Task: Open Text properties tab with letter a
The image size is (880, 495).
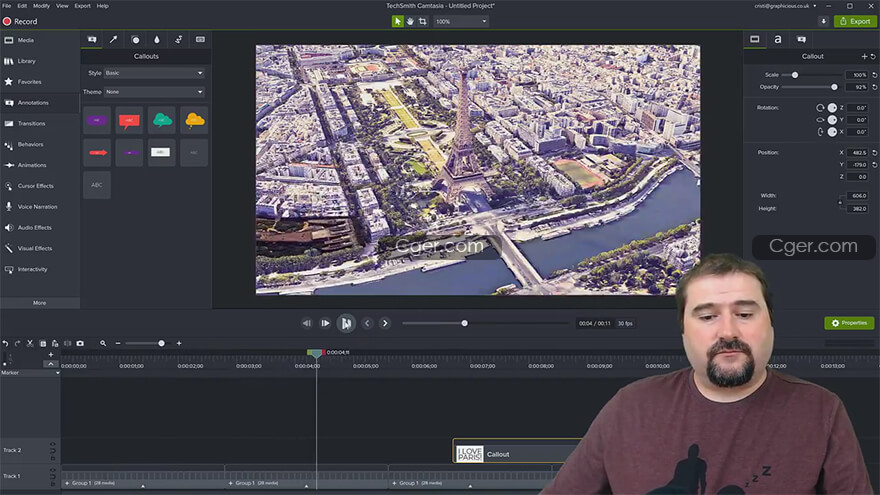Action: (x=778, y=39)
